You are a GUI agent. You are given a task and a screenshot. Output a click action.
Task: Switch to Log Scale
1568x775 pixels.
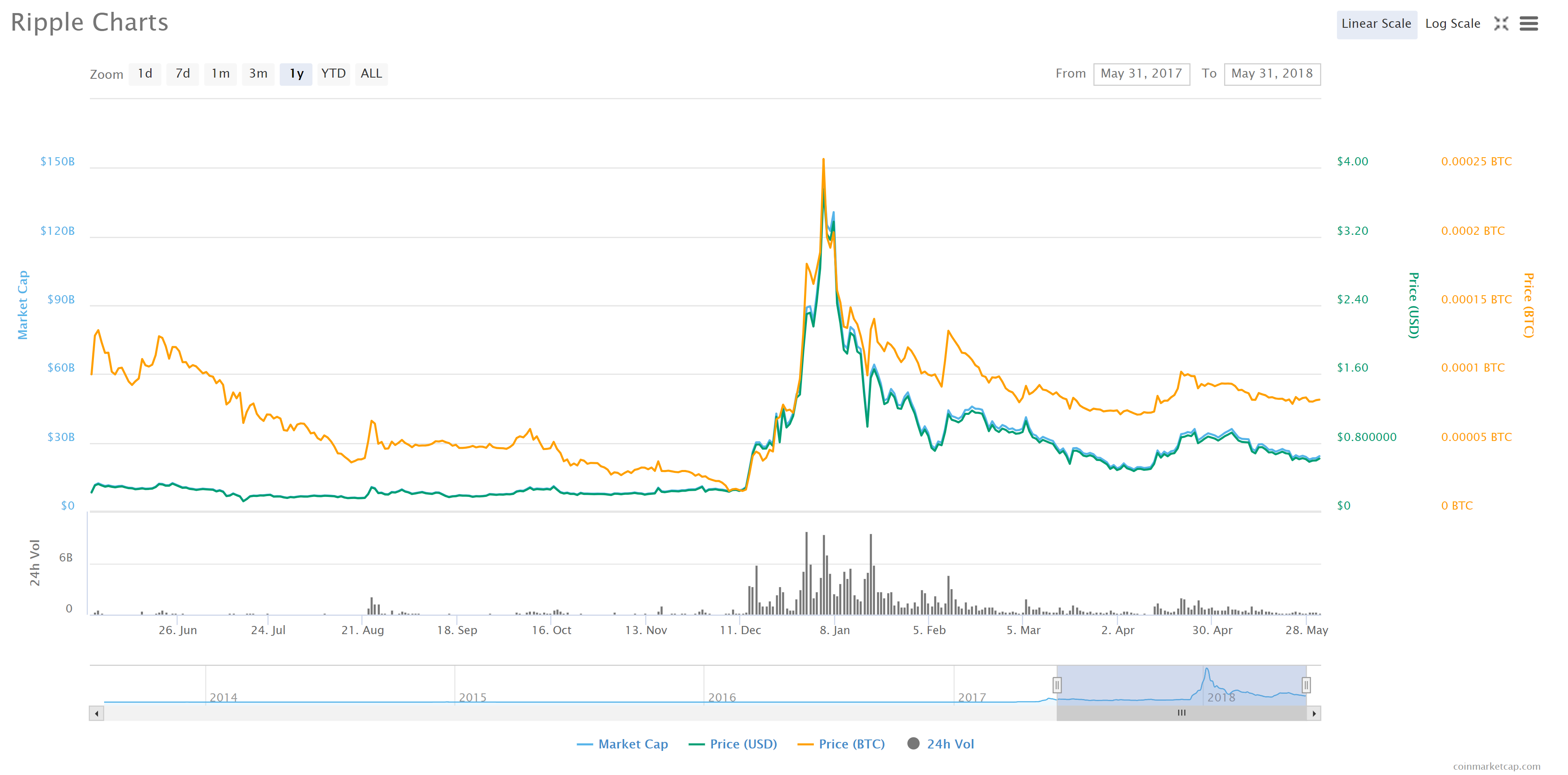point(1452,24)
